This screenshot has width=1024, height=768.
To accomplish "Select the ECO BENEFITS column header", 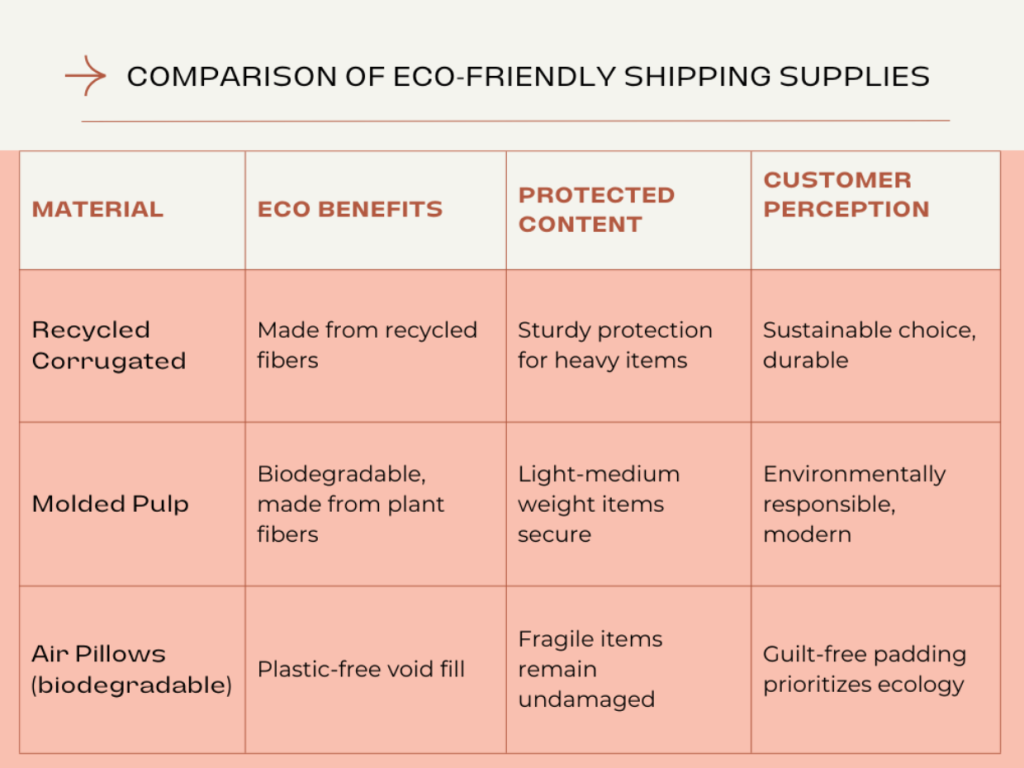I will click(x=350, y=210).
